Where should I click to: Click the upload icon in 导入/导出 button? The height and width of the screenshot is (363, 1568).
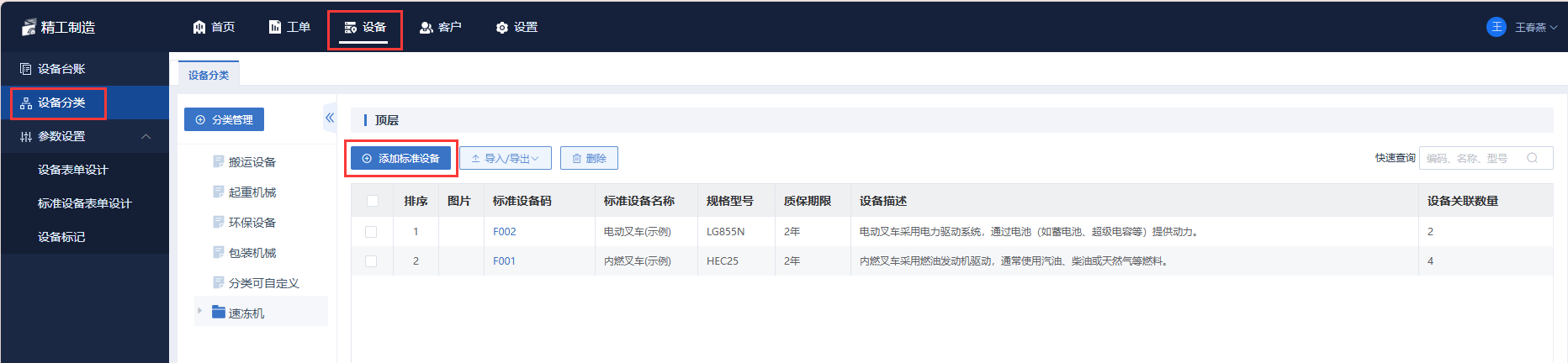(475, 158)
